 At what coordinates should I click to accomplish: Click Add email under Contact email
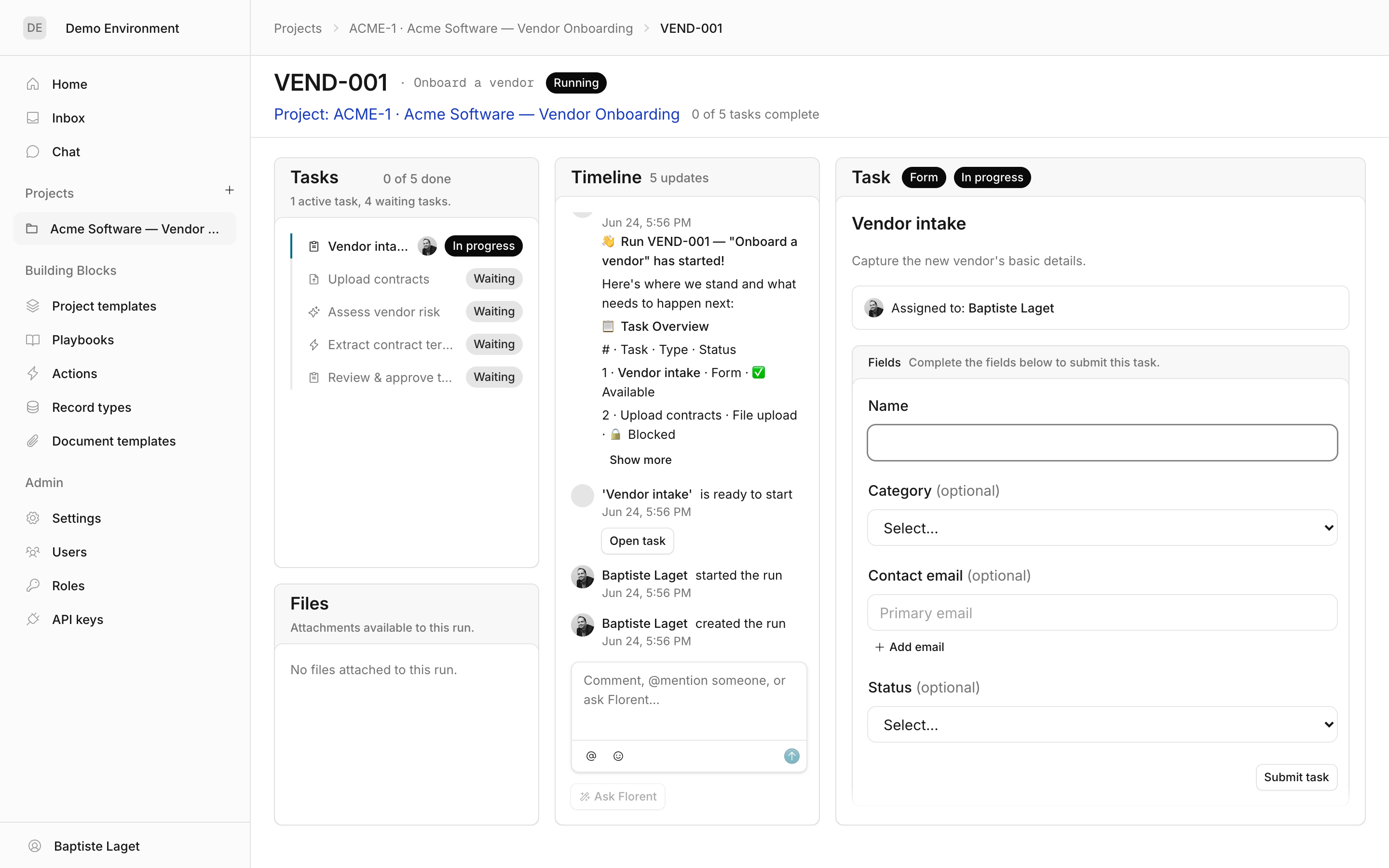click(909, 646)
